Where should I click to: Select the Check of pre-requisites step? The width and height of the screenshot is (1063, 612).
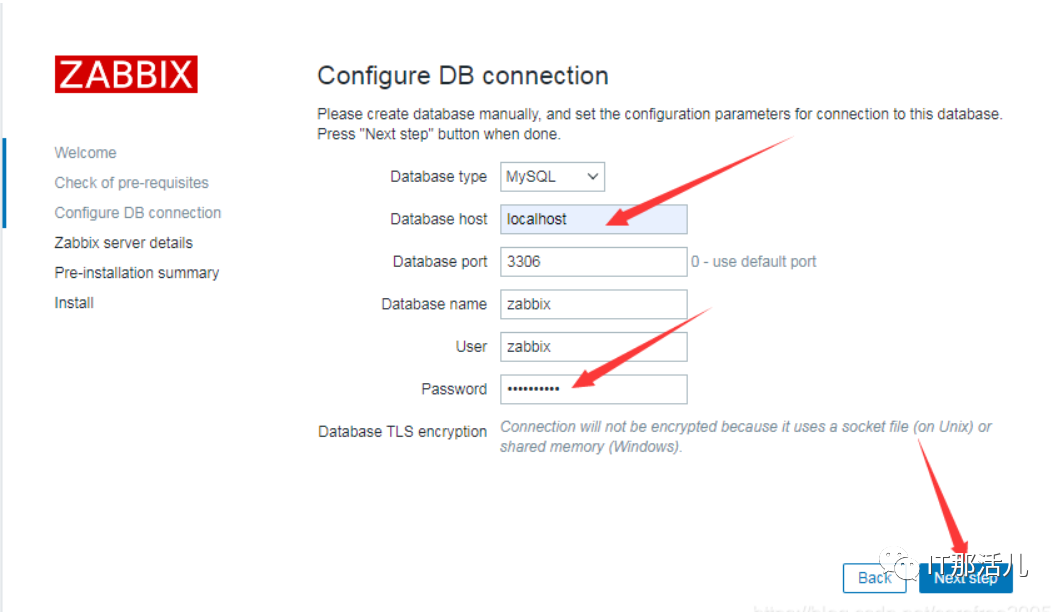click(131, 183)
